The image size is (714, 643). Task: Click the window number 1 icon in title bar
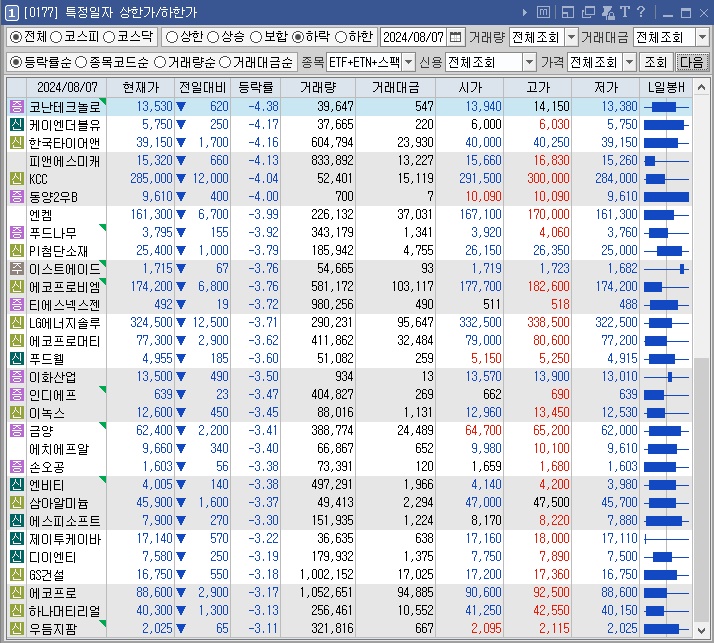[12, 13]
